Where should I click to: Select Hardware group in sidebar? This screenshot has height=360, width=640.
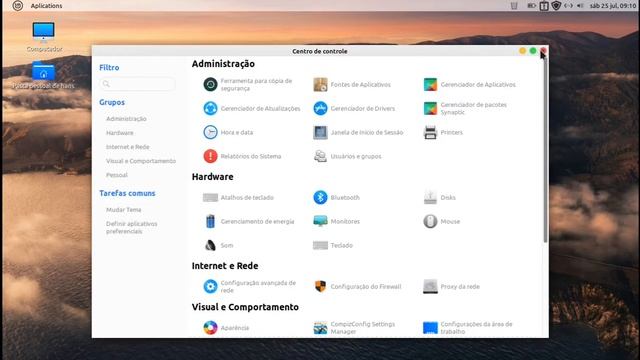[x=120, y=133]
